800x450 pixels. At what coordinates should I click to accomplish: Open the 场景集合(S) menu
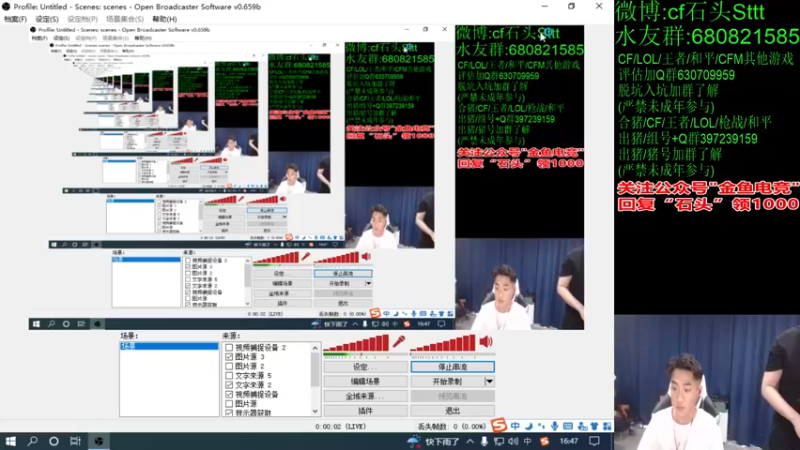(x=124, y=19)
